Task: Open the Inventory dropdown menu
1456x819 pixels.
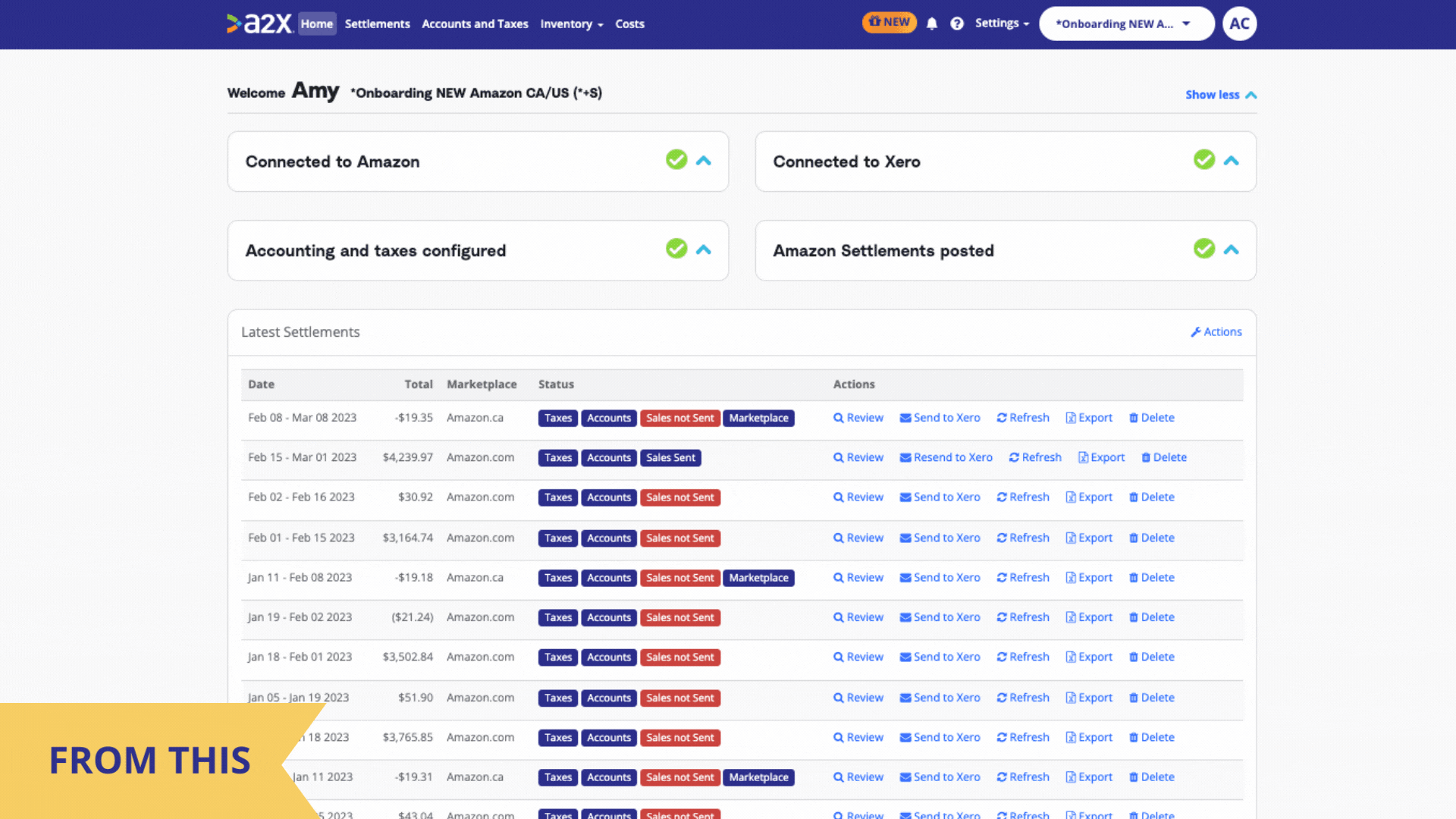Action: tap(572, 24)
